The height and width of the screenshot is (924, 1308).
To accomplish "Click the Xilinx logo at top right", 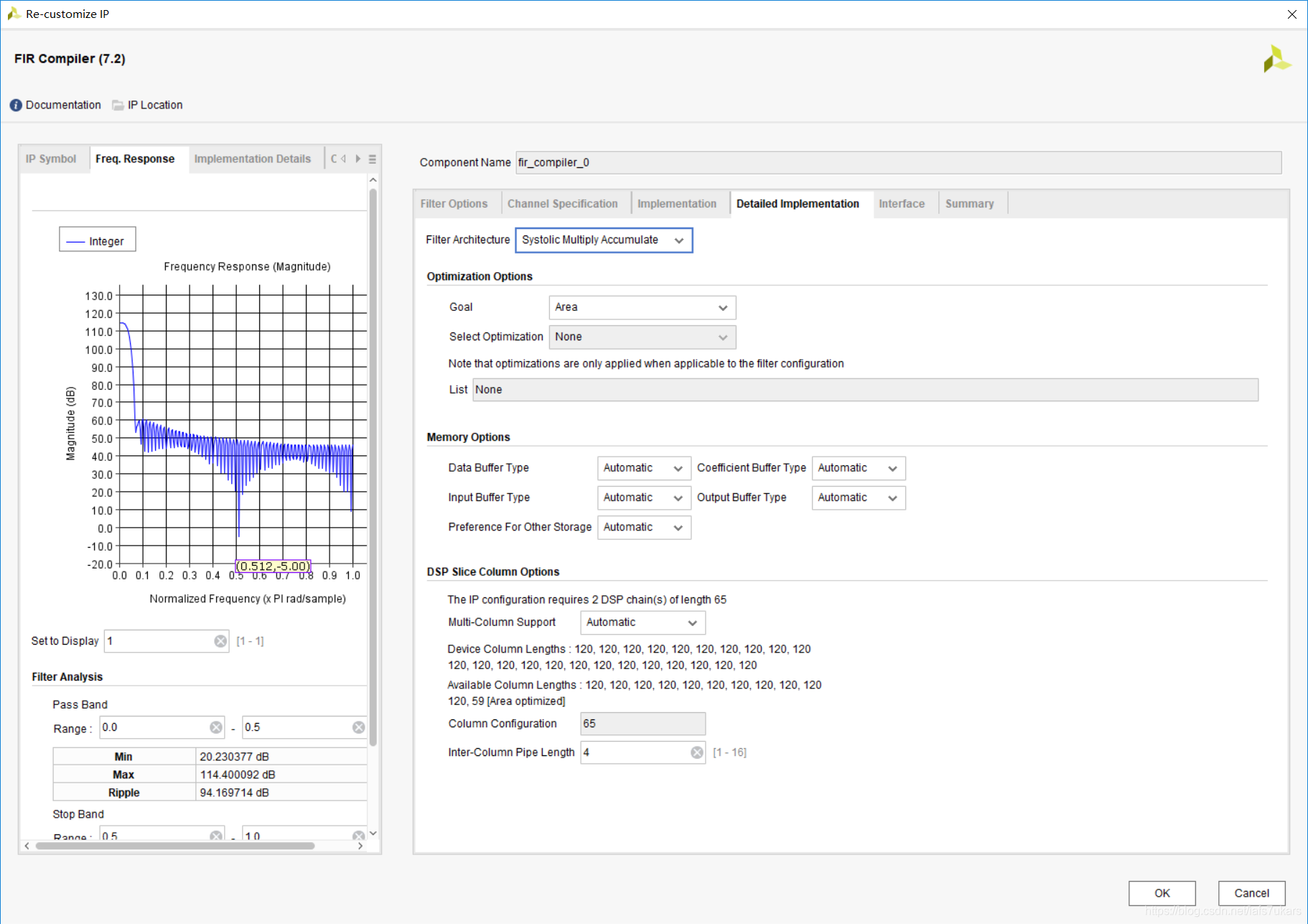I will pos(1277,59).
